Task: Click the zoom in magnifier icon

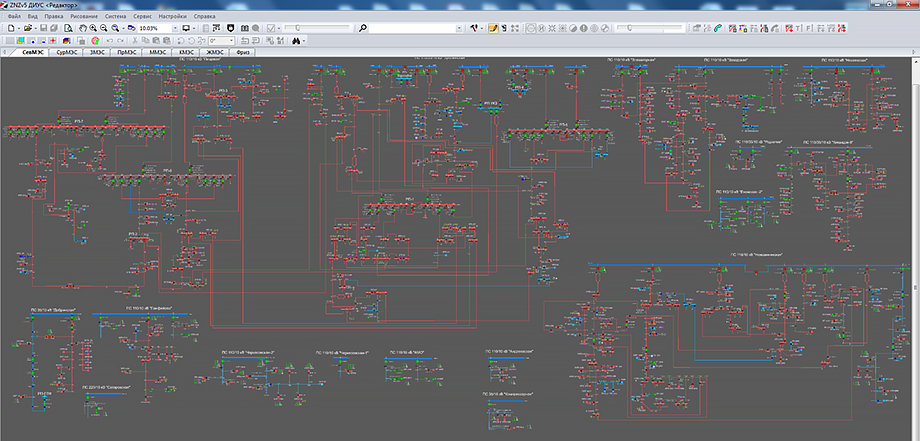Action: (93, 28)
